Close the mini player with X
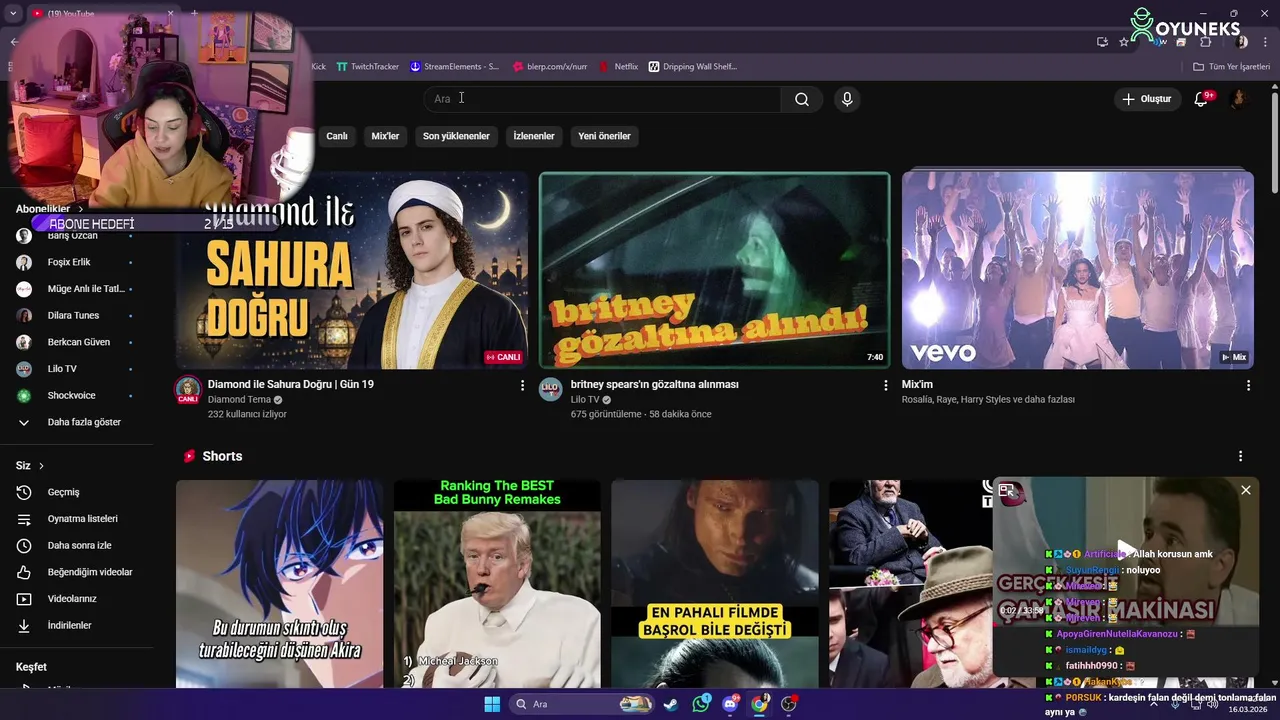1280x720 pixels. point(1245,490)
